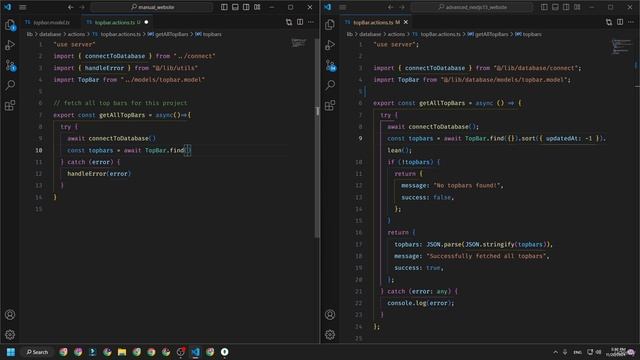Open File Explorer from the taskbar
Screen dimensions: 640x360
[122, 352]
